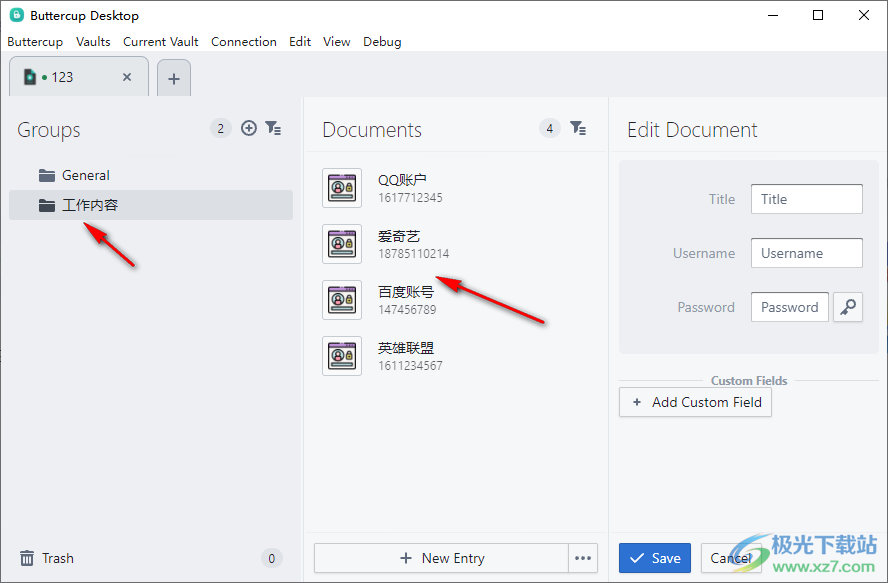
Task: Open the Connection menu
Action: (x=244, y=42)
